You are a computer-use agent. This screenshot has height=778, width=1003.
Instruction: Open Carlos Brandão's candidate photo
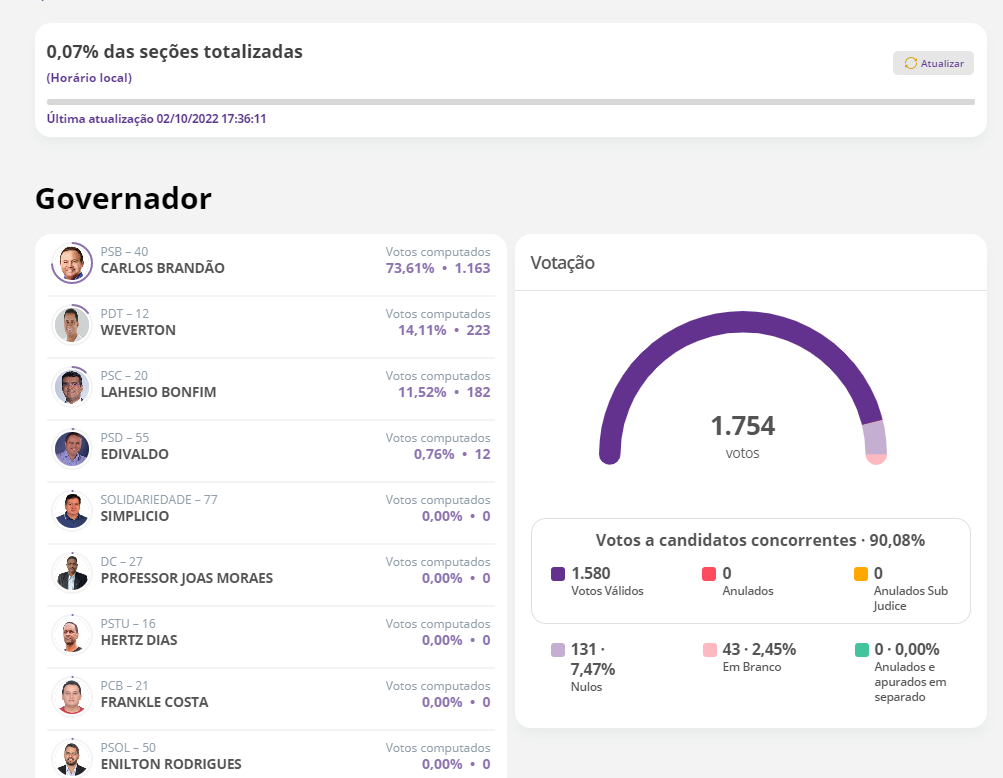[x=72, y=263]
